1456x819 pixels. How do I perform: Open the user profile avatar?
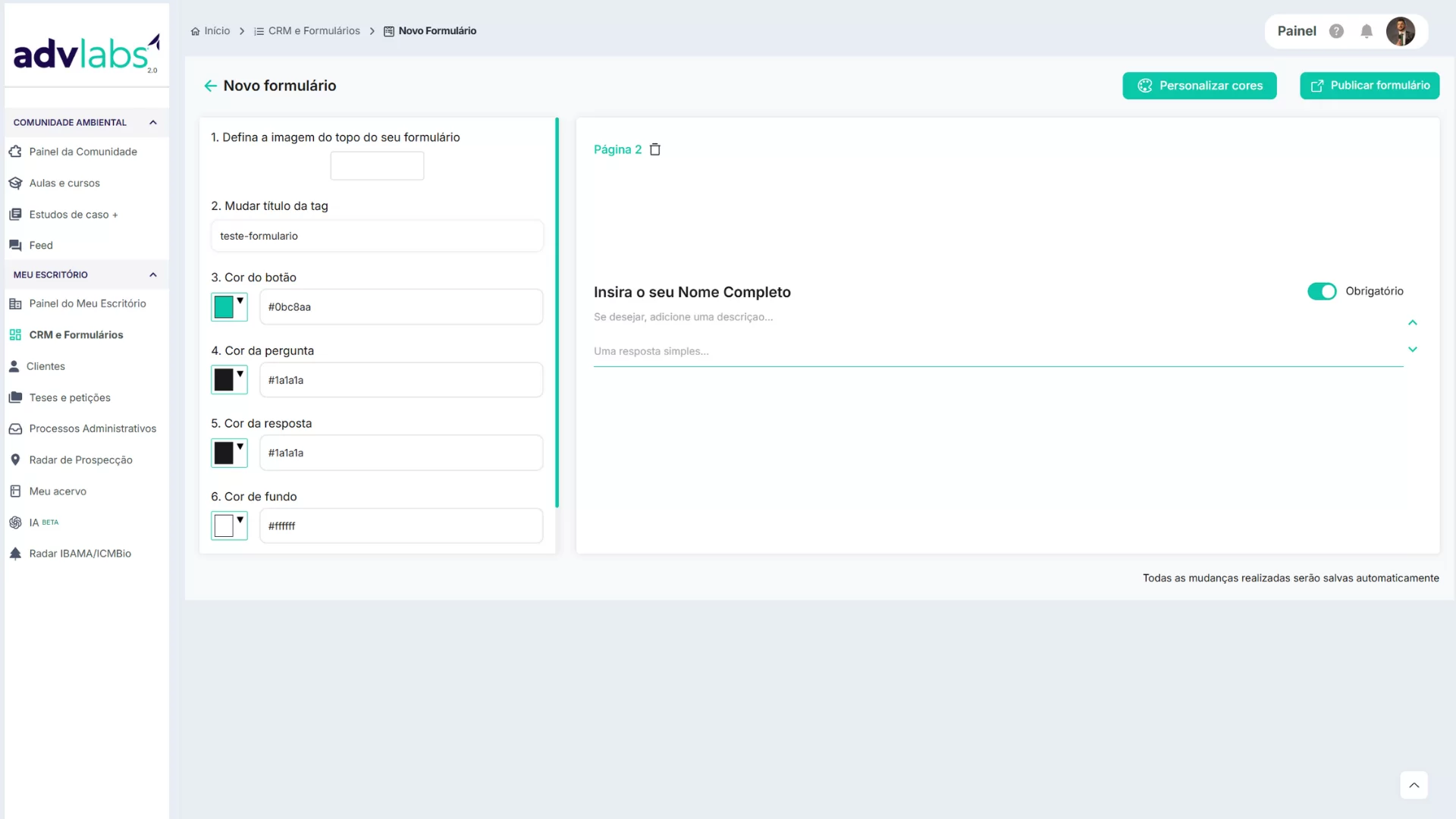pyautogui.click(x=1400, y=31)
